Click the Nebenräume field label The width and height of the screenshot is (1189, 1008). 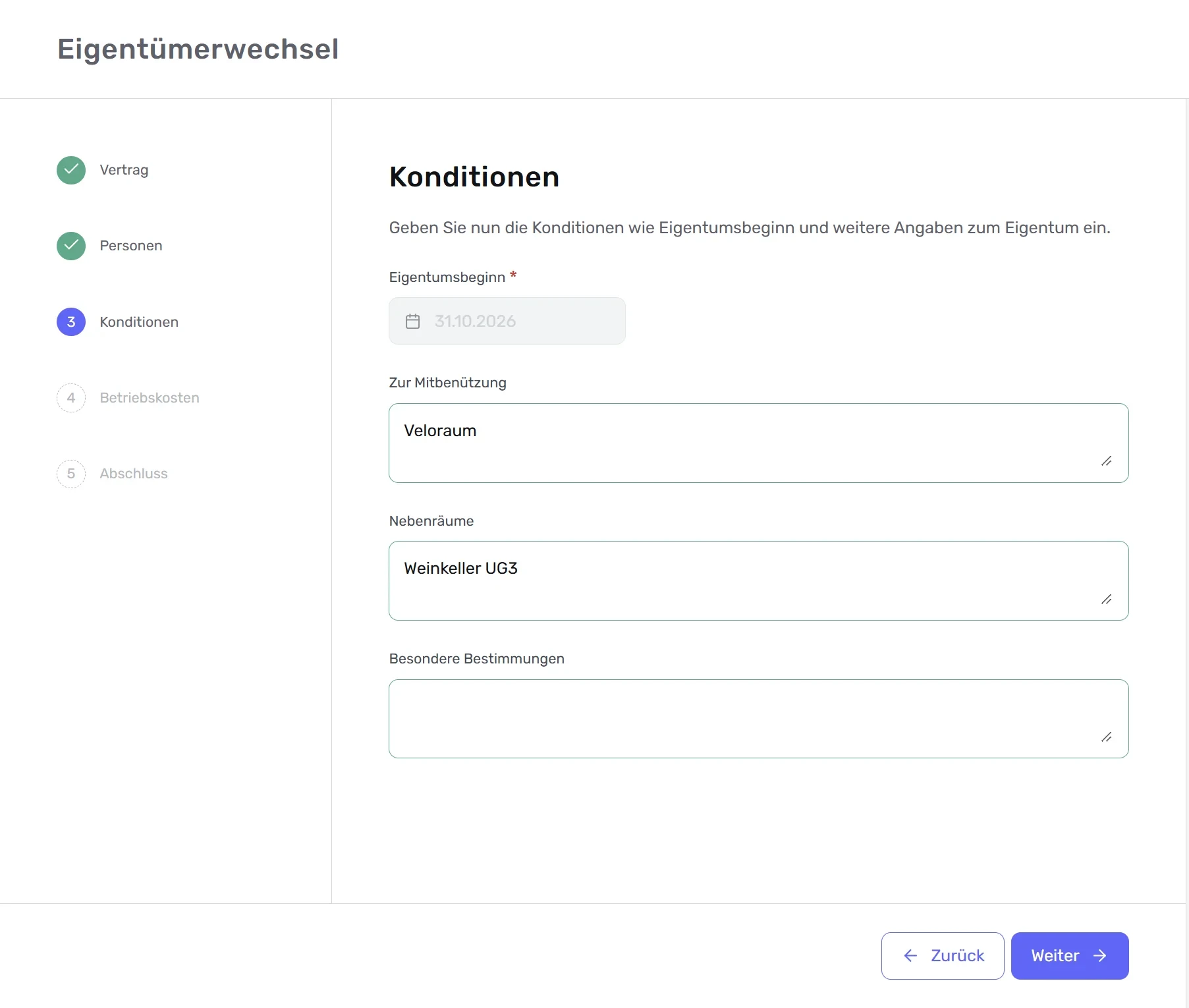tap(431, 521)
